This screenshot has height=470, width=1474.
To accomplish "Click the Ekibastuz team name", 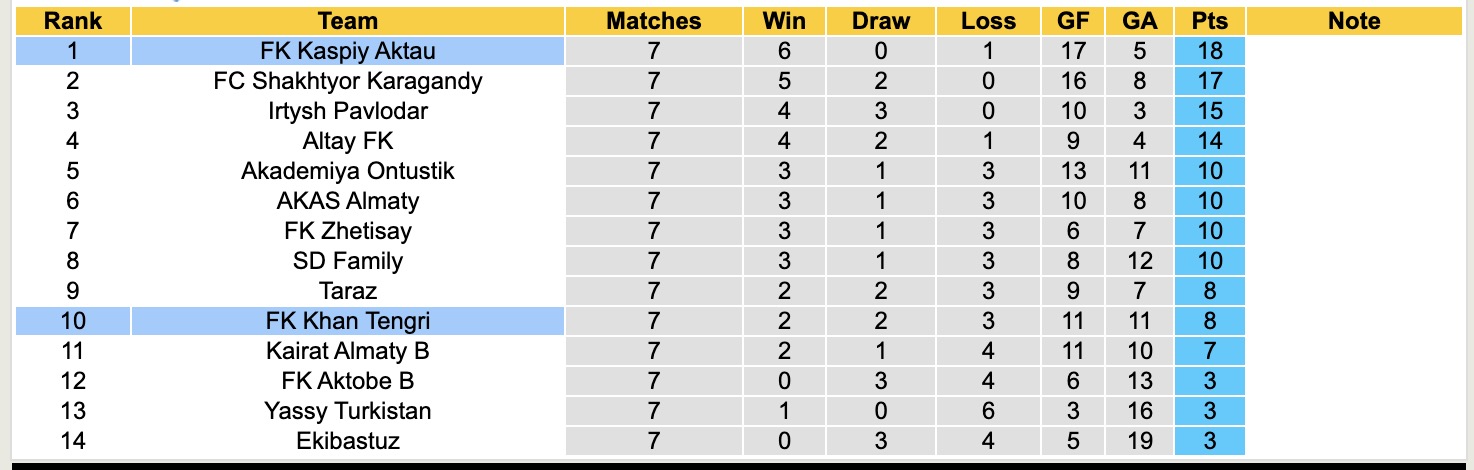I will 347,441.
